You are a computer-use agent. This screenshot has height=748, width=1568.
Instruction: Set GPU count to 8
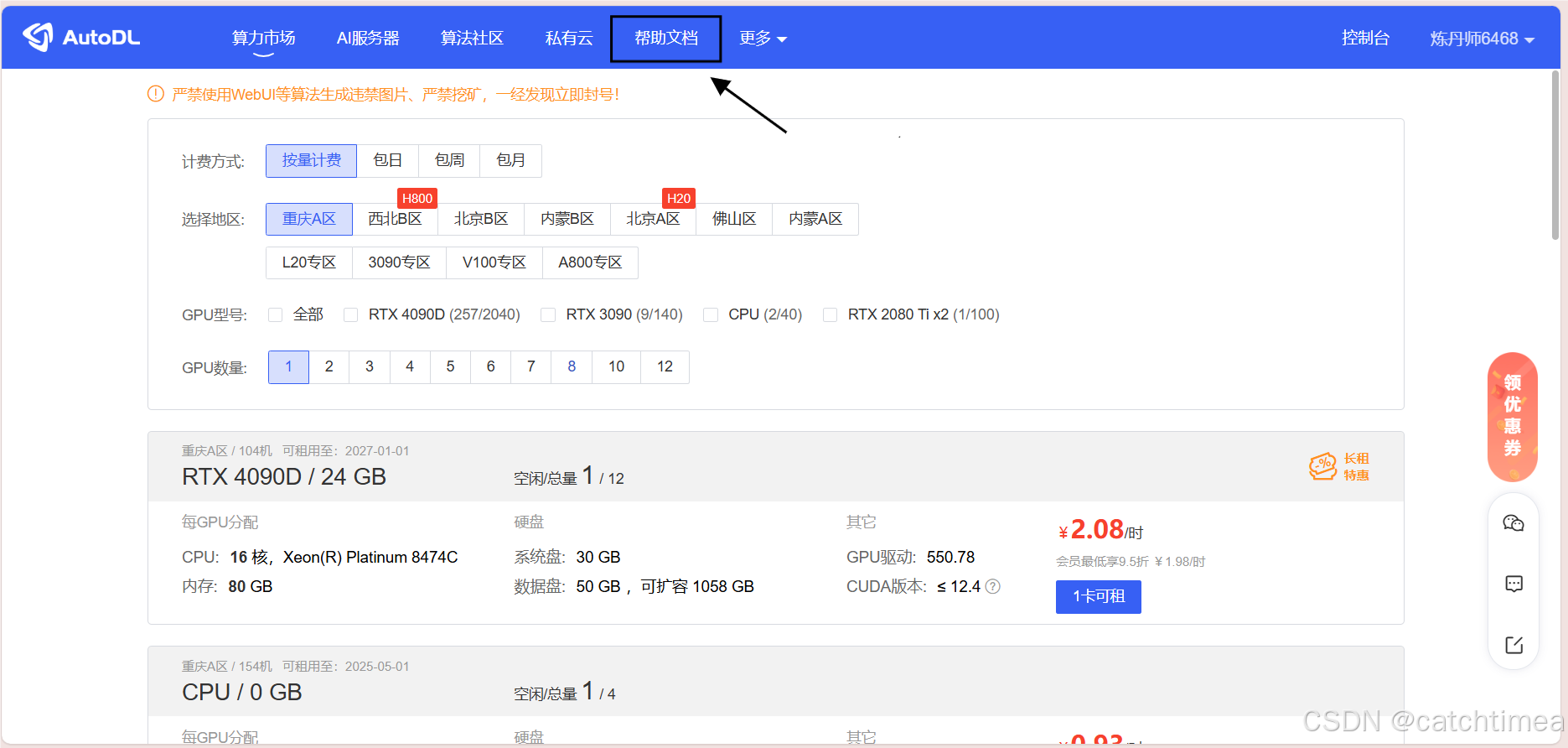[572, 367]
